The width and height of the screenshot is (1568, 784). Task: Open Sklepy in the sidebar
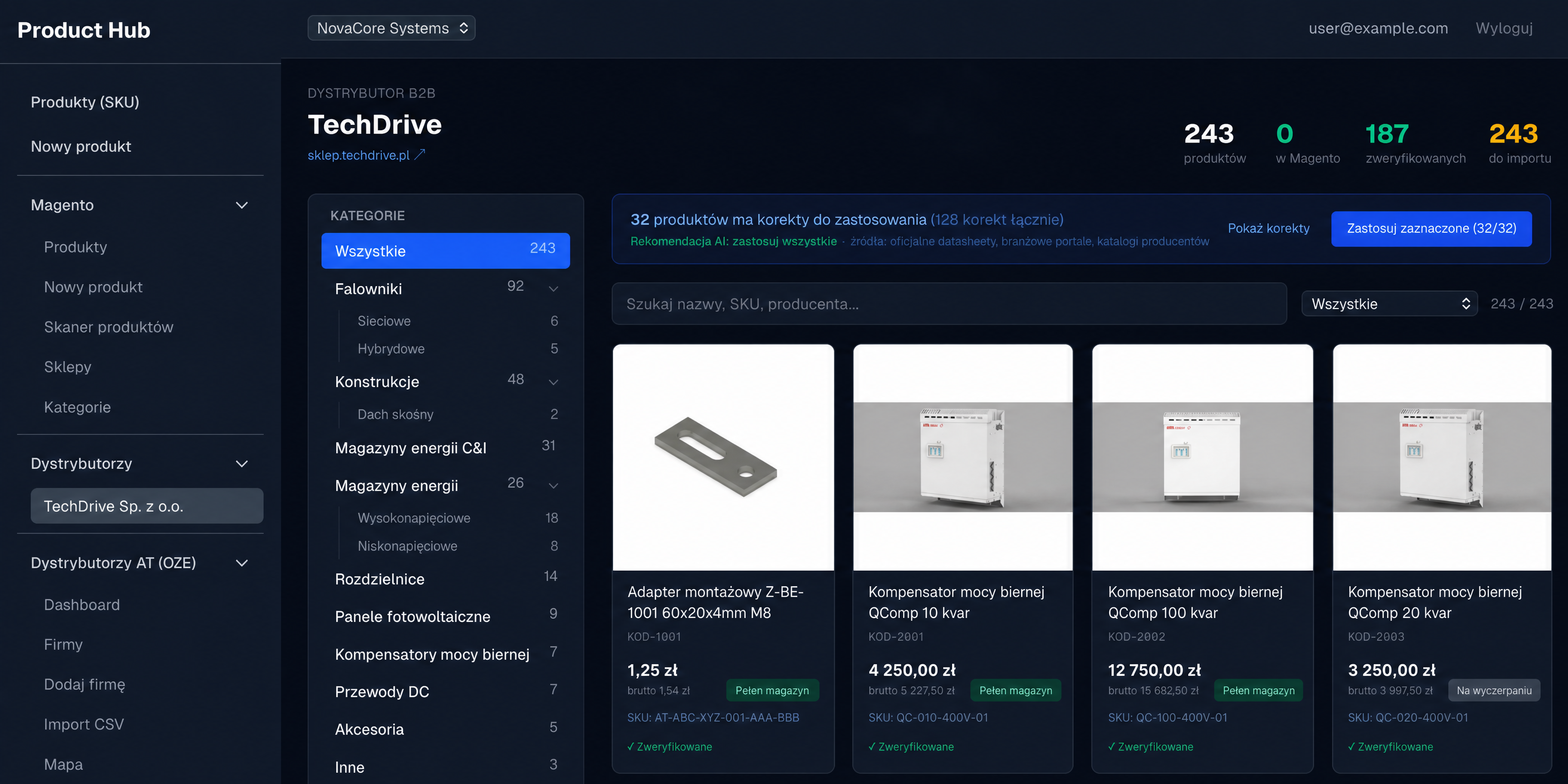click(67, 367)
